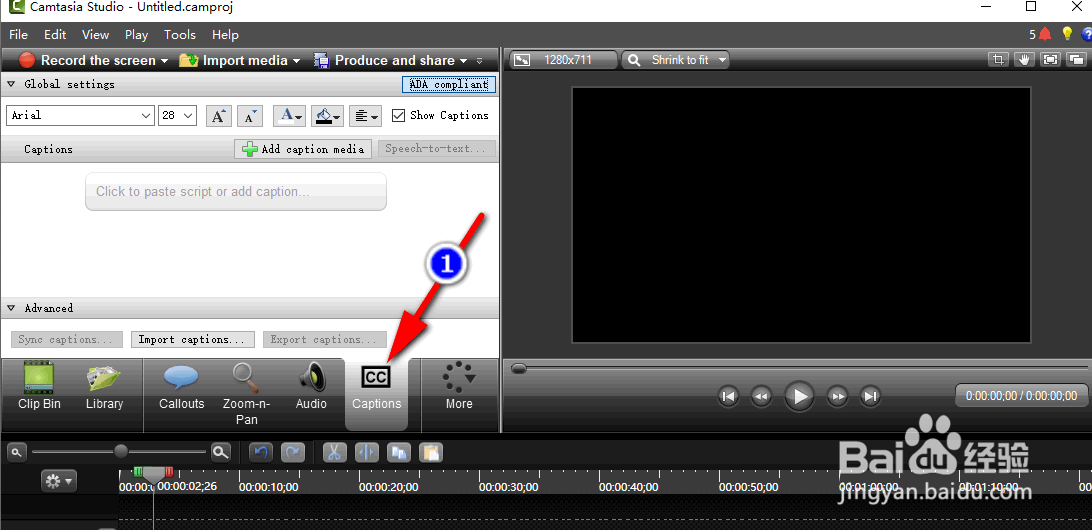Click the paste script caption field
1092x530 pixels.
click(235, 192)
